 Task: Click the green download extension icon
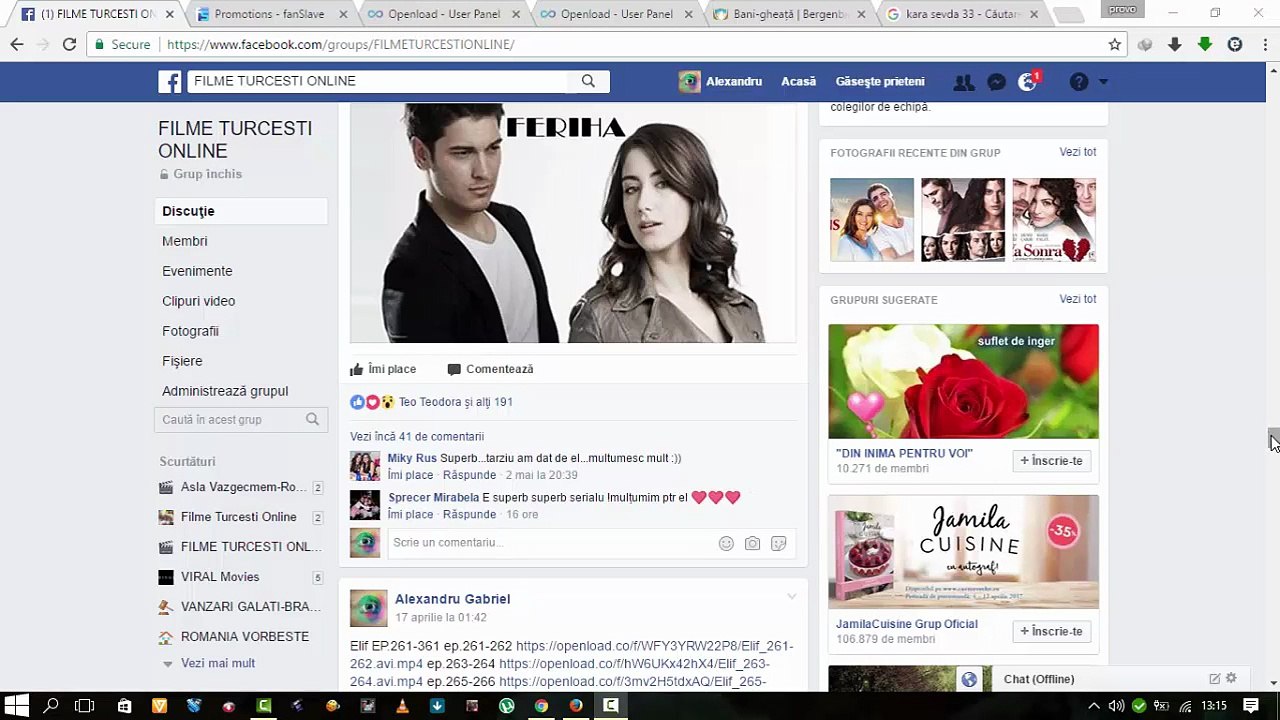pos(1205,44)
